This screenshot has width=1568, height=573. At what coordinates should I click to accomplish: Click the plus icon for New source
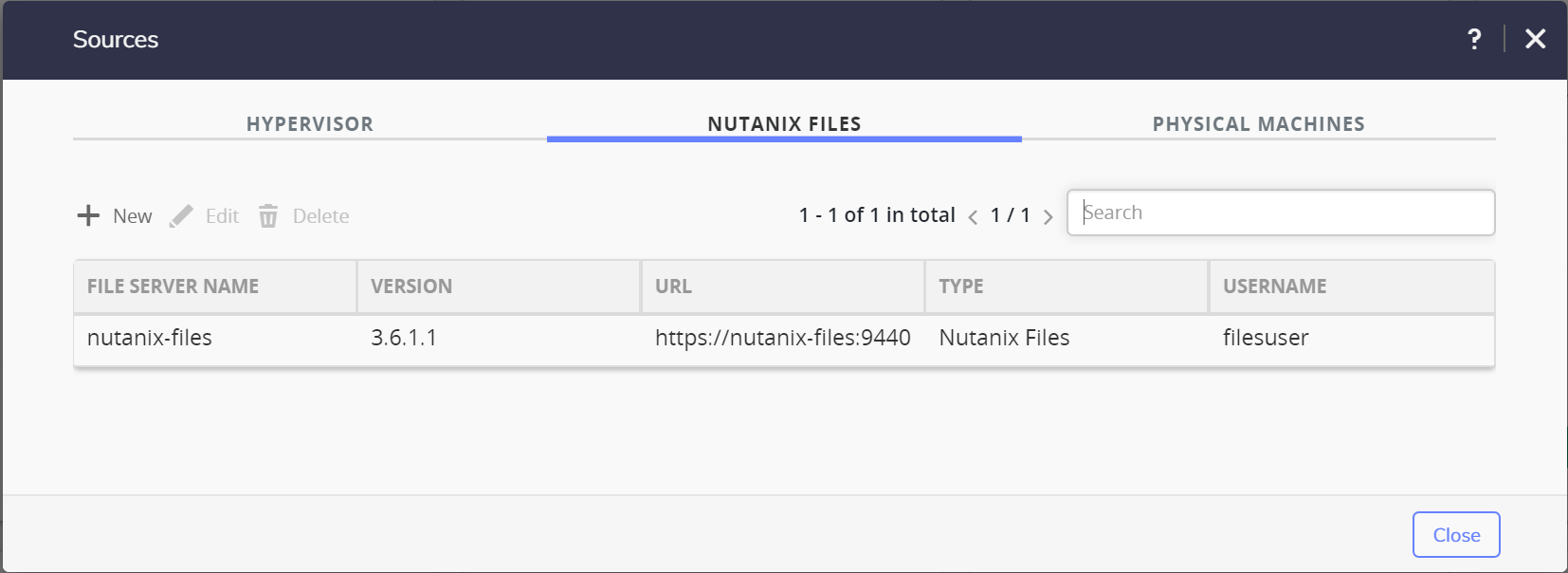coord(88,215)
